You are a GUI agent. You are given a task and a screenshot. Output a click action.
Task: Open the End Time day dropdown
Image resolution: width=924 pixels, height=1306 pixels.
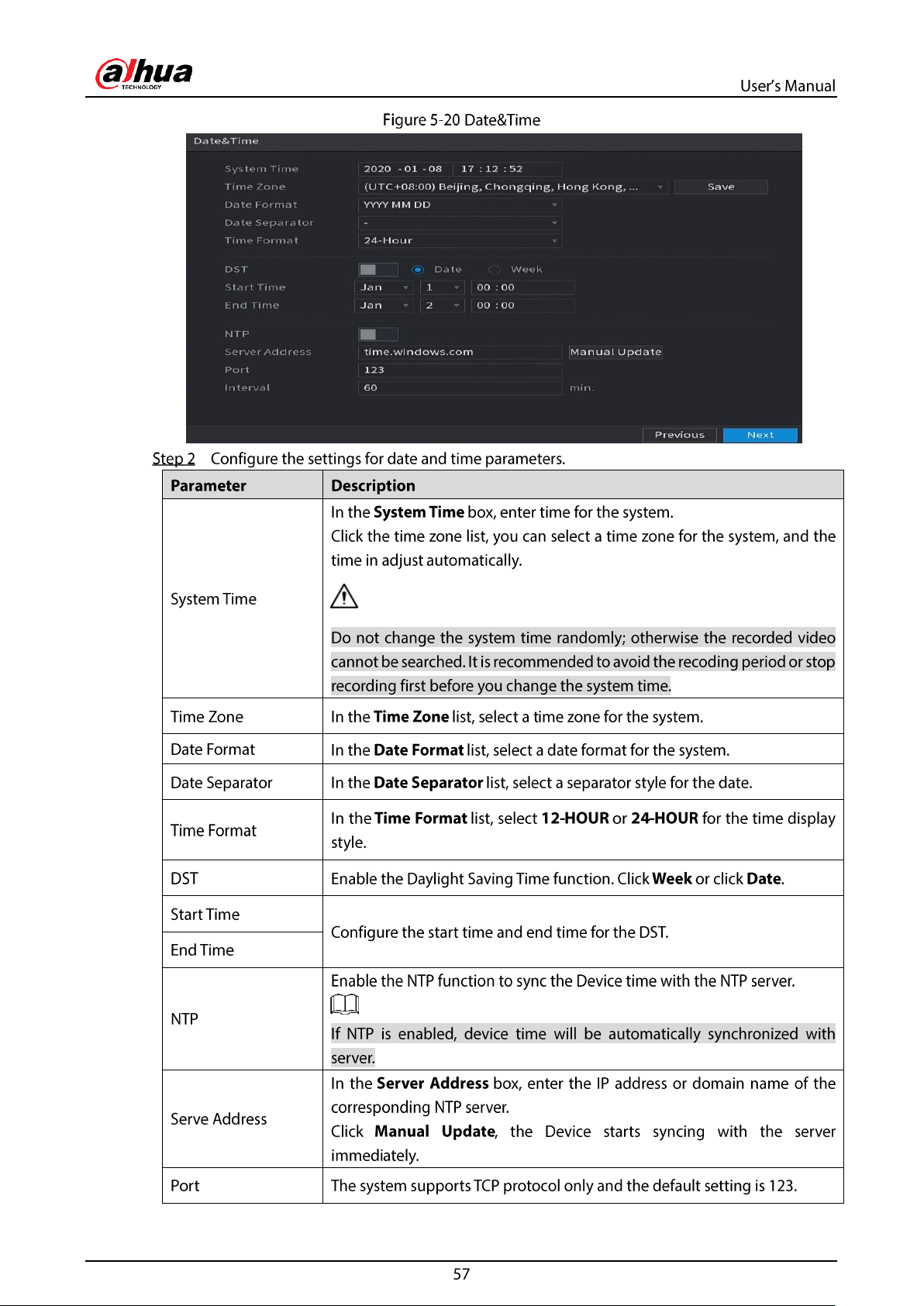pos(443,305)
